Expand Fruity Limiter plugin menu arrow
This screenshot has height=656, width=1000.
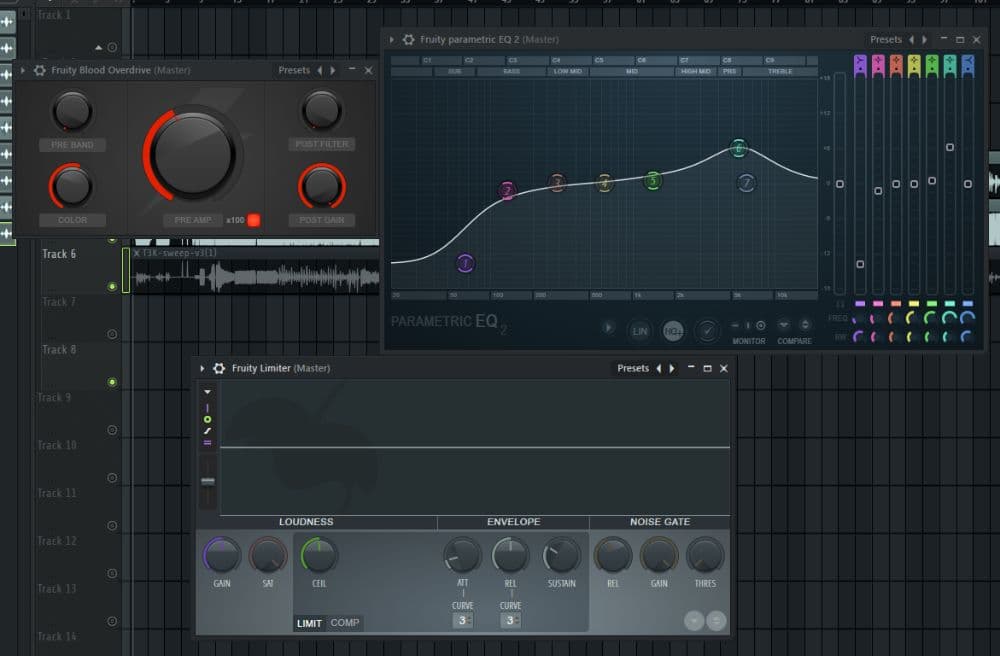[x=202, y=368]
